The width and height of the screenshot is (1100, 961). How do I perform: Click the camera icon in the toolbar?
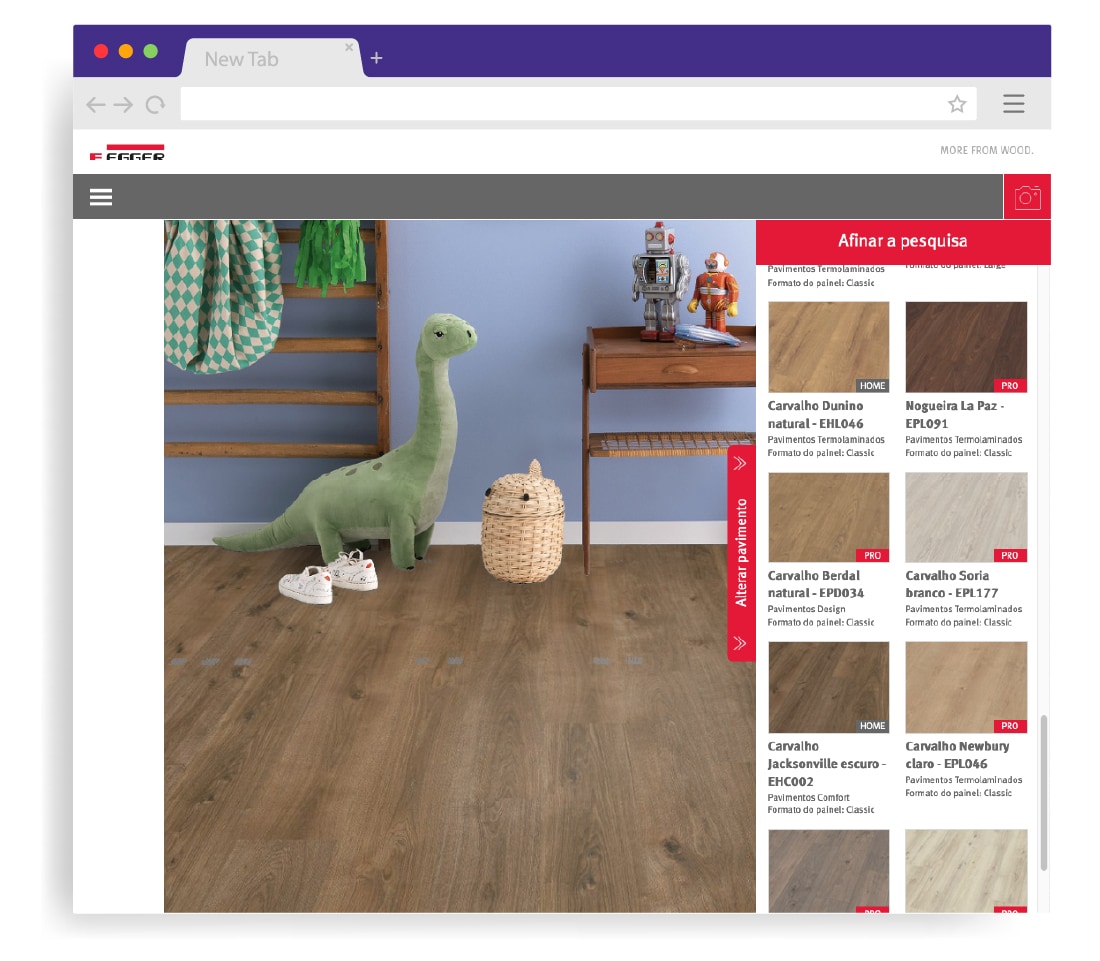[x=1027, y=197]
